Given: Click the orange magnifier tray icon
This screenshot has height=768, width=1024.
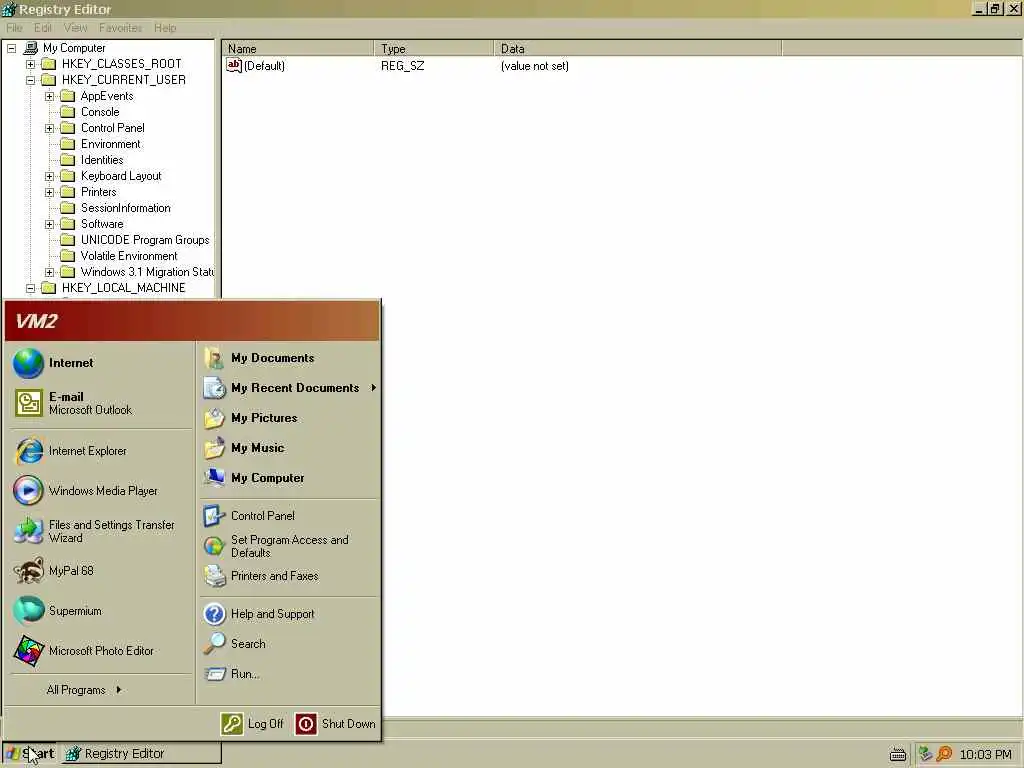Looking at the screenshot, I should 944,754.
